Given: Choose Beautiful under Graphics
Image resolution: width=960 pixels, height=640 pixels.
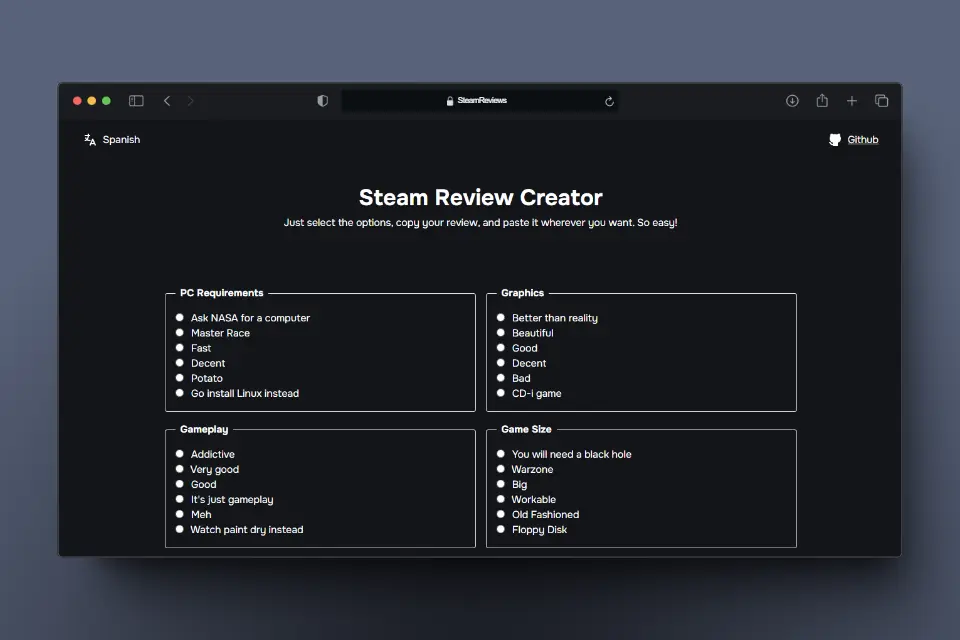Looking at the screenshot, I should coord(501,333).
